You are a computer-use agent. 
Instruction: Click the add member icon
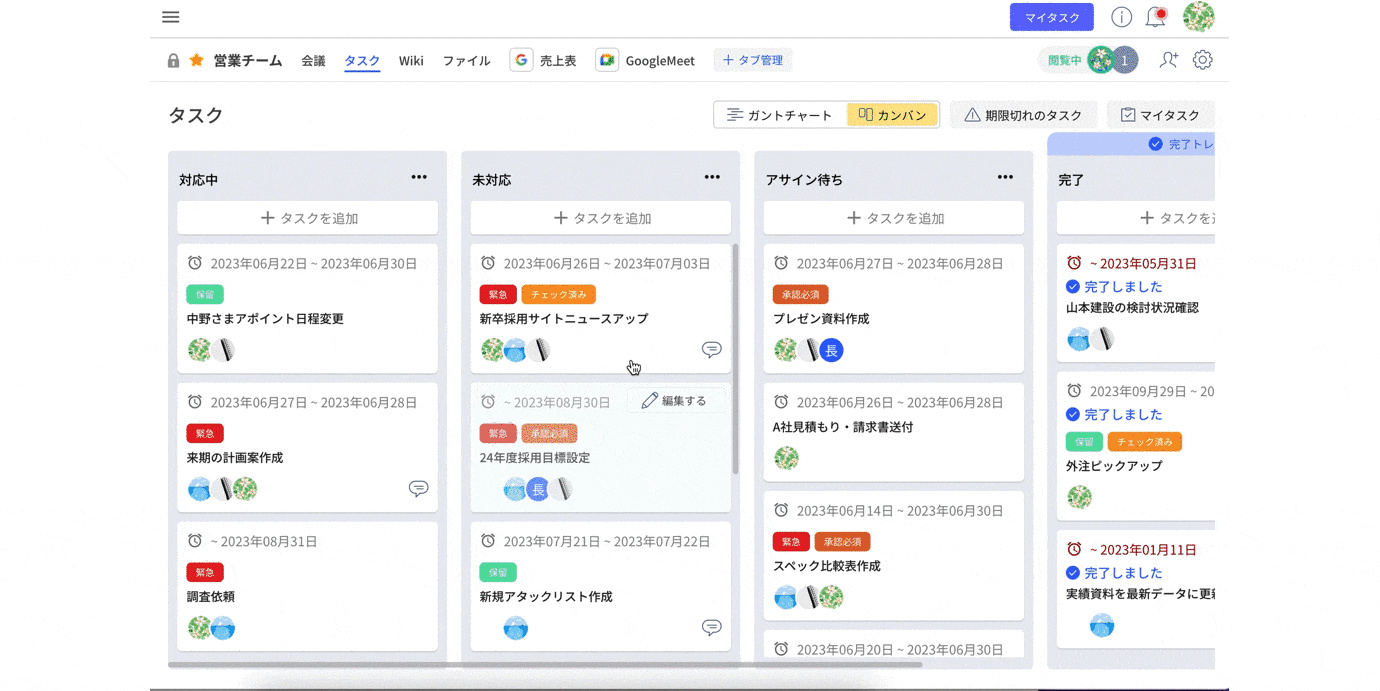click(x=1168, y=60)
